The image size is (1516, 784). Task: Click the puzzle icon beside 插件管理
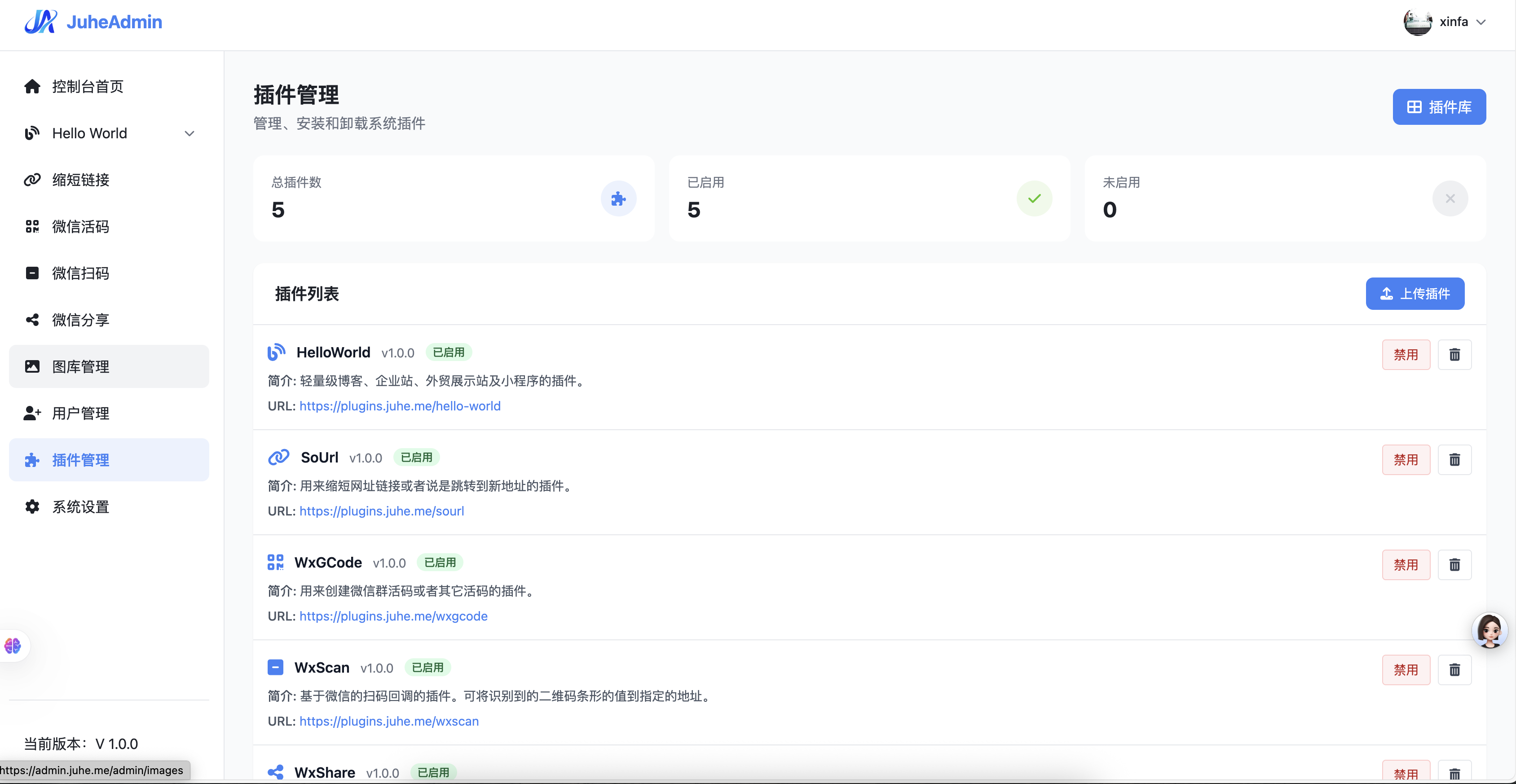coord(32,460)
